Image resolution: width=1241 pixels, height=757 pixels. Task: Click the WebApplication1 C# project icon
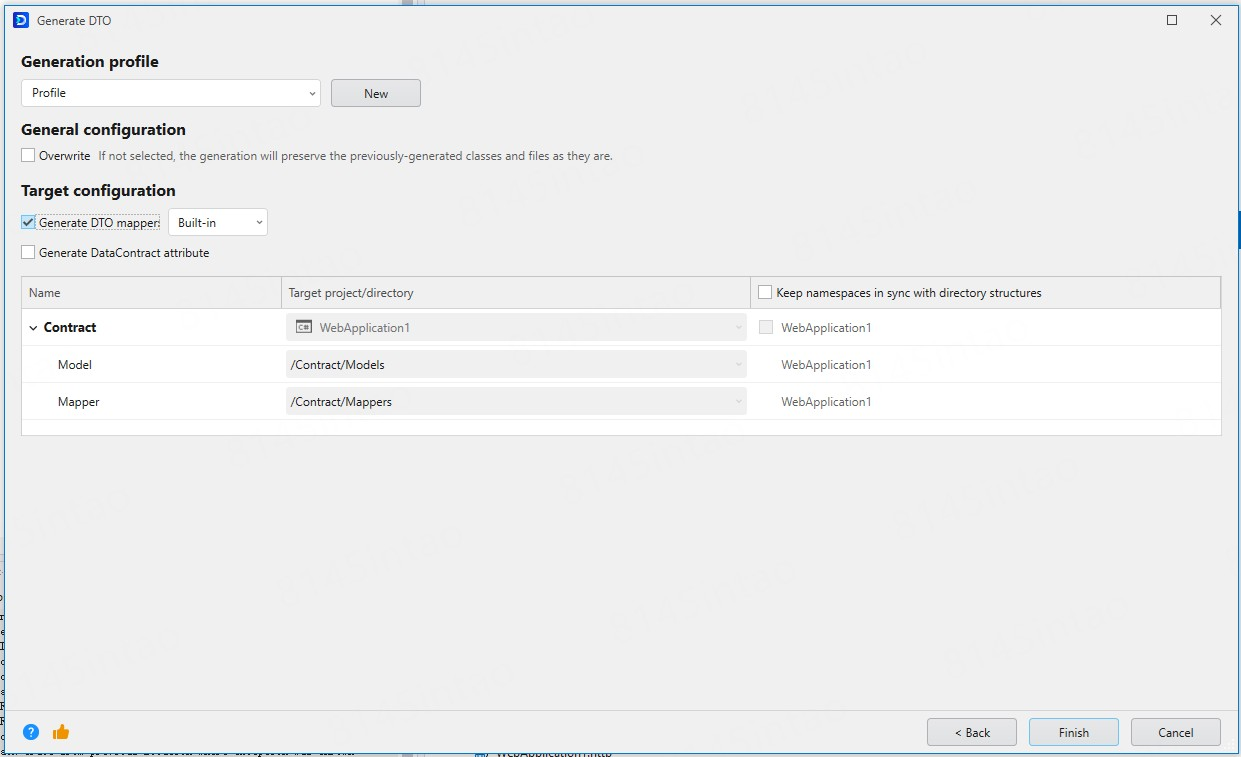pyautogui.click(x=303, y=327)
